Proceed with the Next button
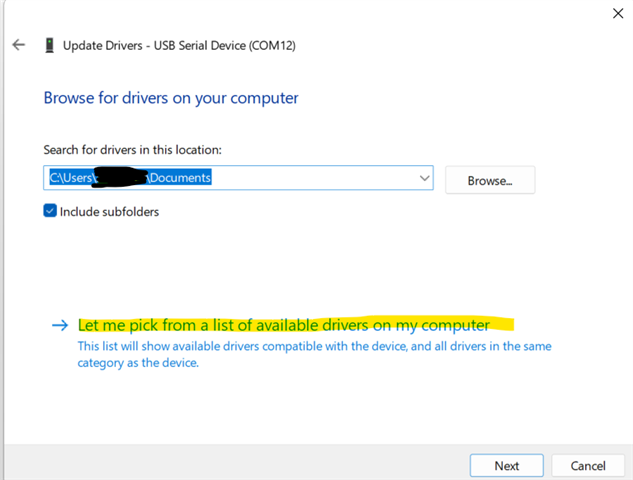 (507, 465)
